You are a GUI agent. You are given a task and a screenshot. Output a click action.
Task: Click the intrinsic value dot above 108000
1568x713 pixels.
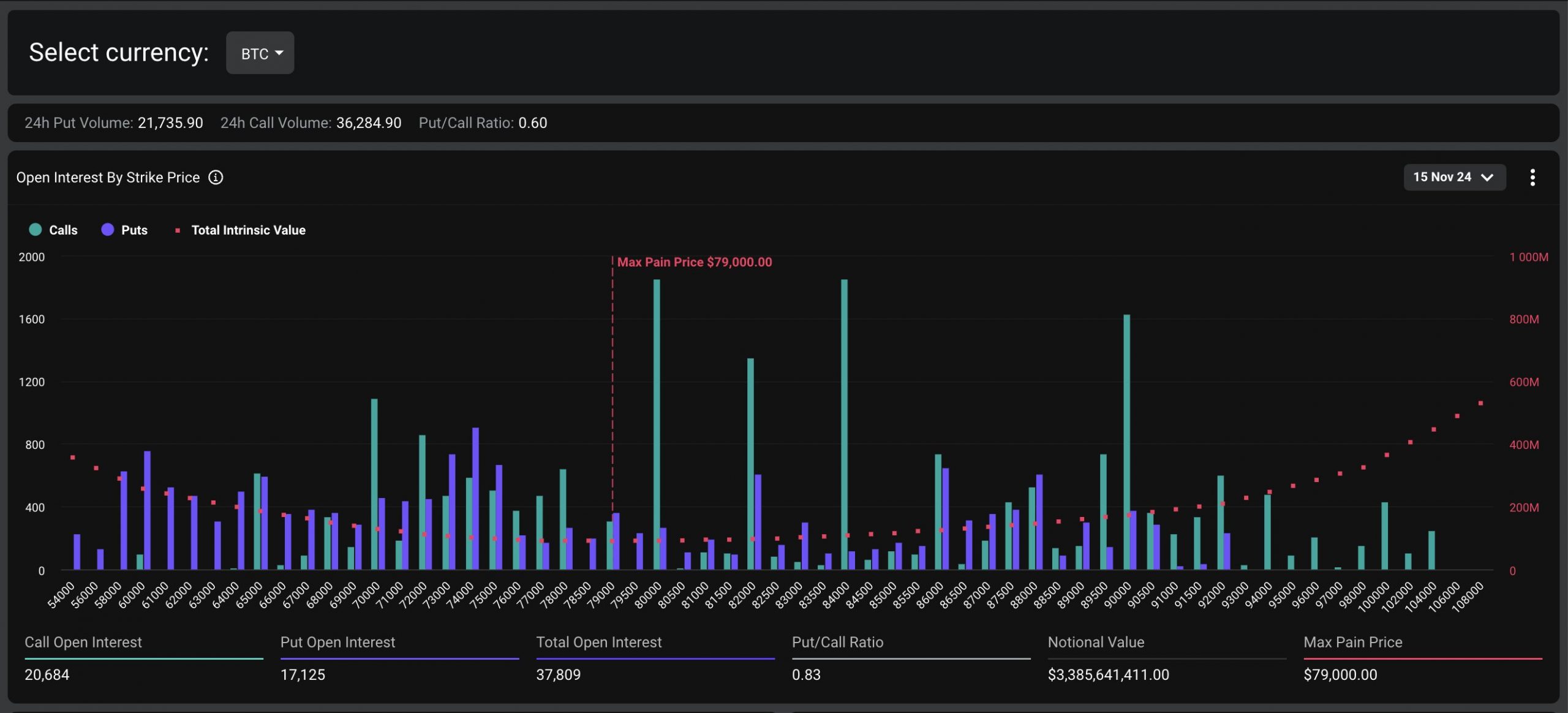click(1480, 404)
